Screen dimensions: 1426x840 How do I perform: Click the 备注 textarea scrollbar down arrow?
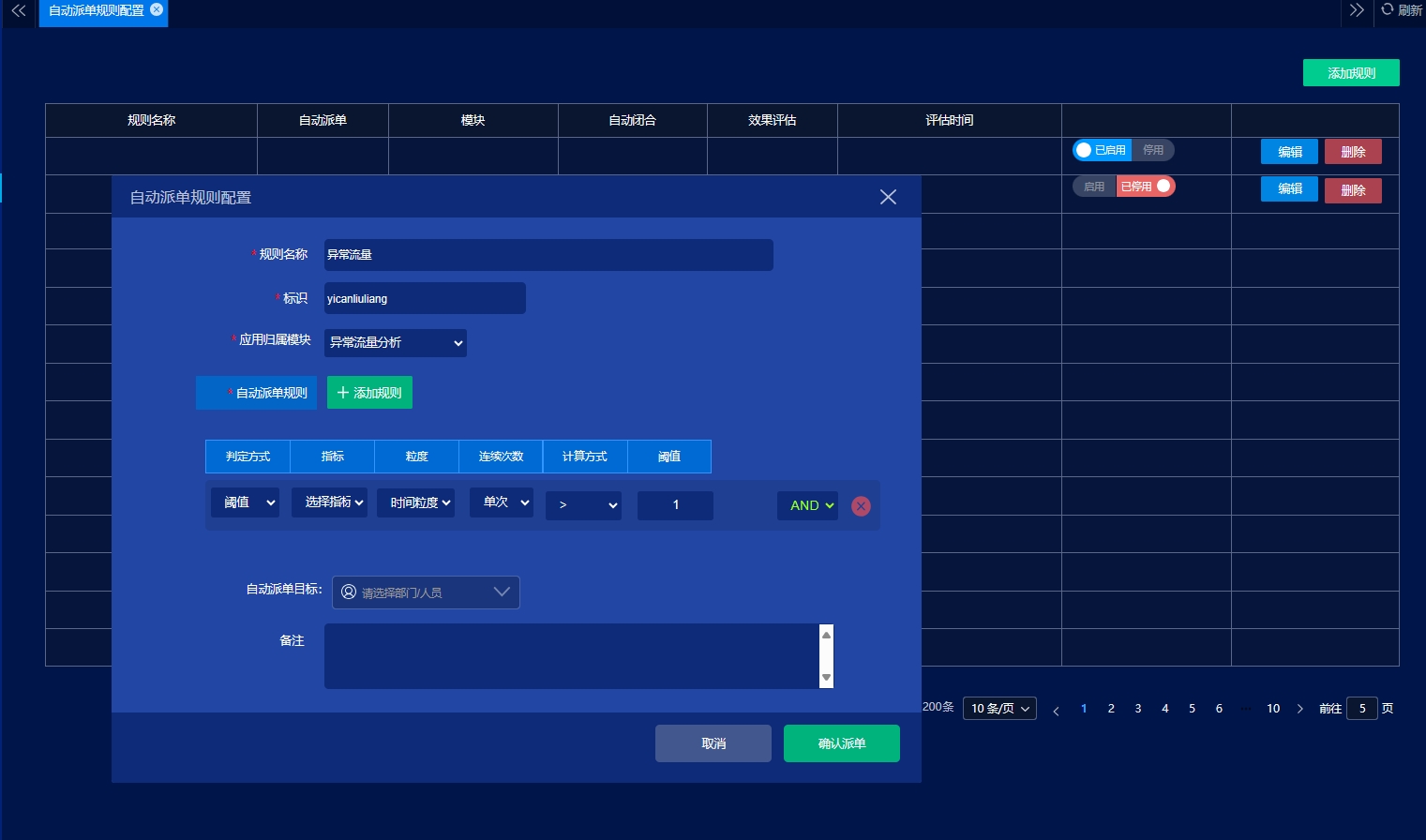(x=826, y=677)
